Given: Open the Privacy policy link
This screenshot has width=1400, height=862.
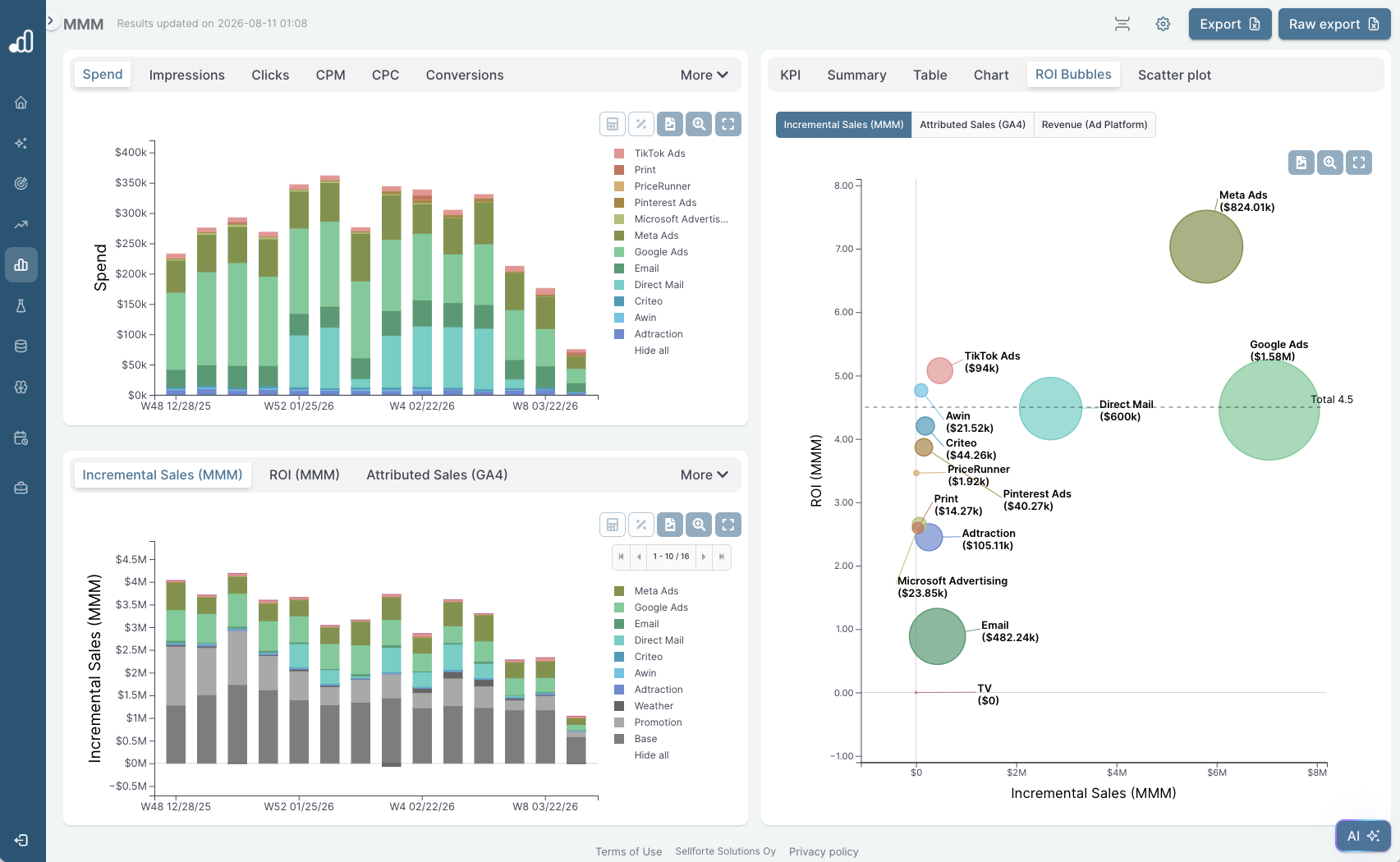Looking at the screenshot, I should click(824, 851).
